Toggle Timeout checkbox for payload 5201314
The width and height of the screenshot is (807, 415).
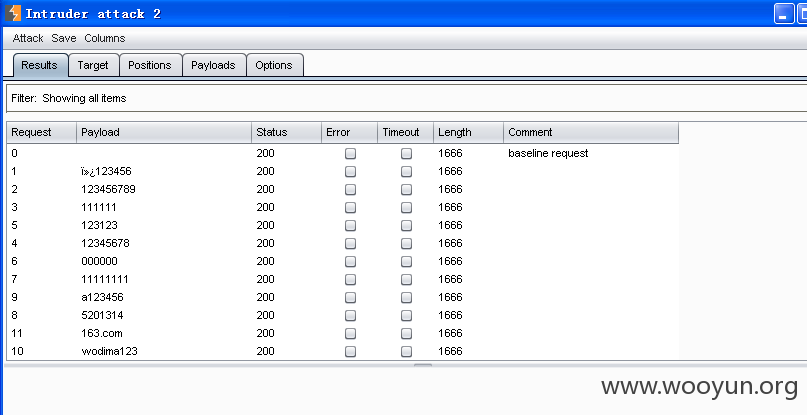click(407, 316)
